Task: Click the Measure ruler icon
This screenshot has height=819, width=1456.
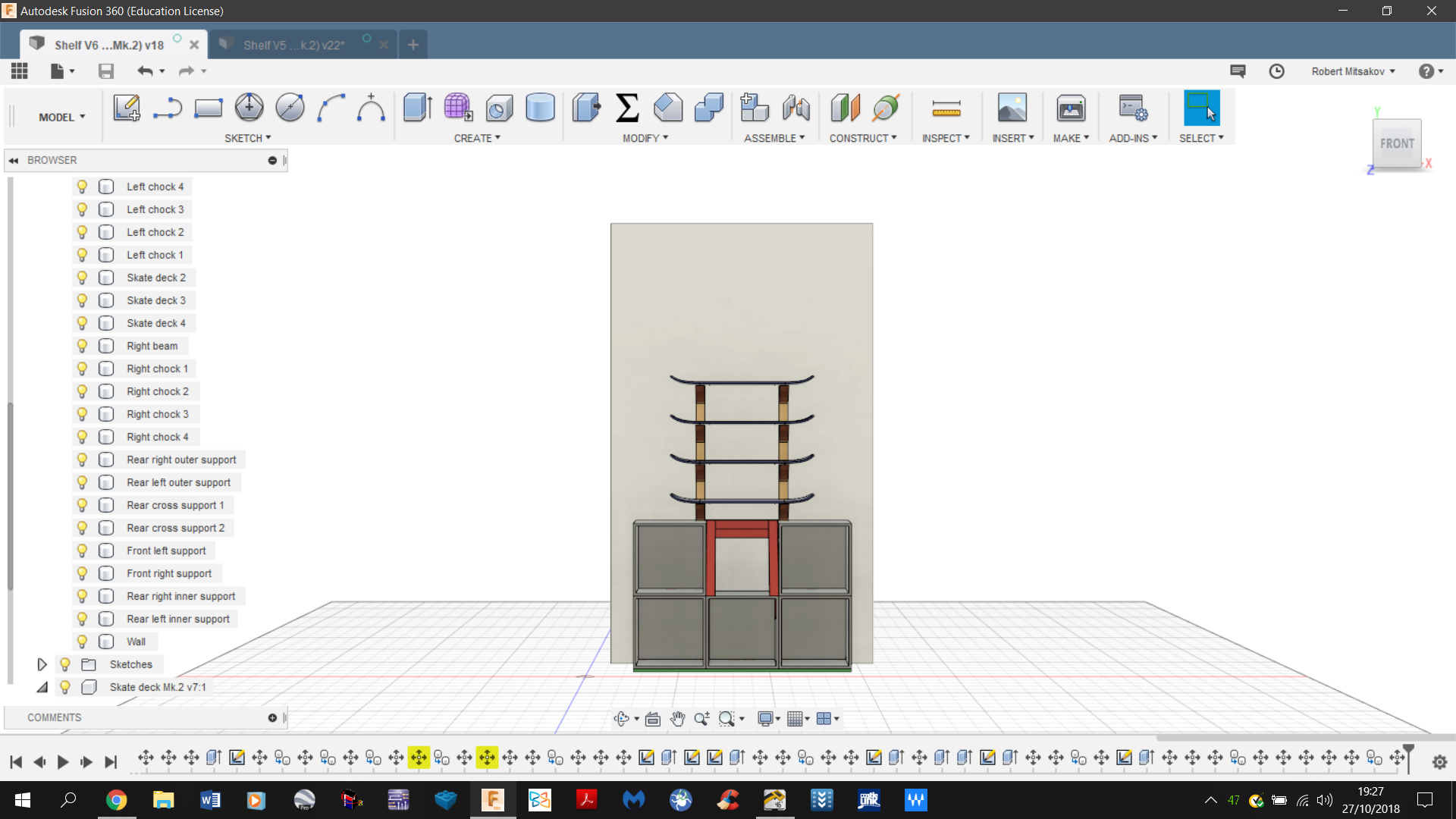Action: click(946, 108)
